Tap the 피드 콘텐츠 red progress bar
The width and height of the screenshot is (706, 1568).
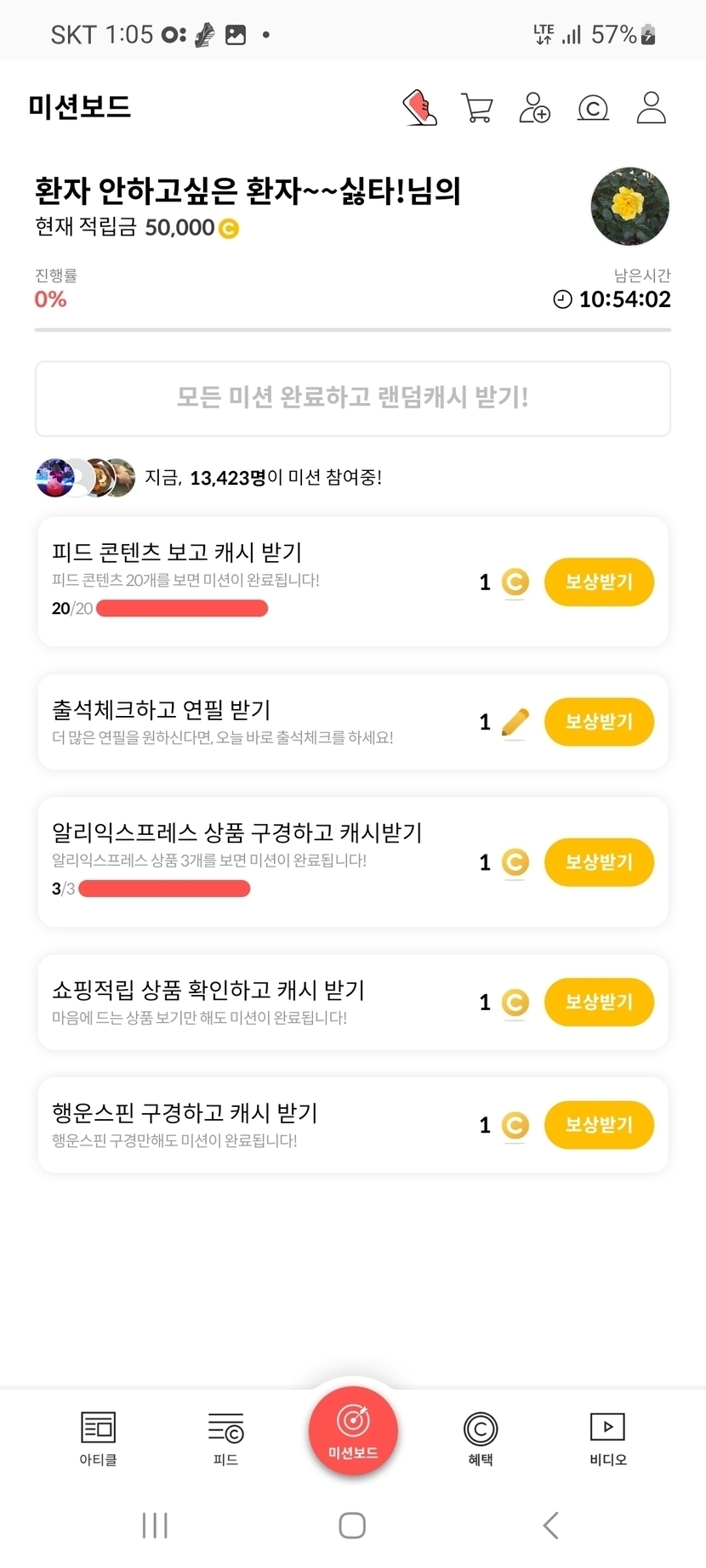point(182,609)
